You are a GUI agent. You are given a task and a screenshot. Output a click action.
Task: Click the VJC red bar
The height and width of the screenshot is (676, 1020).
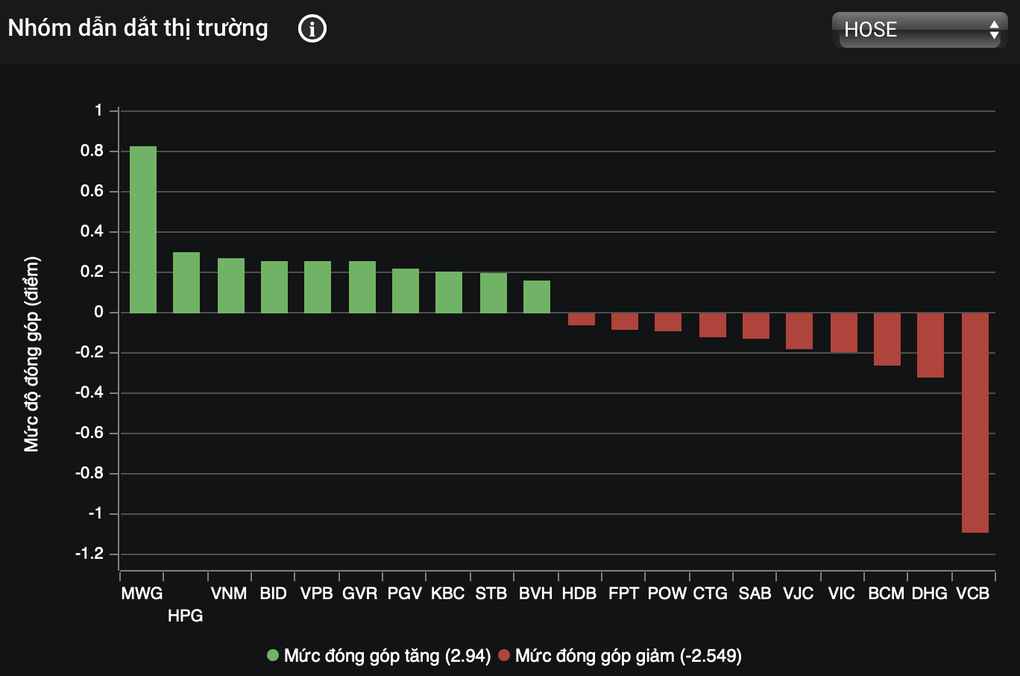(799, 330)
